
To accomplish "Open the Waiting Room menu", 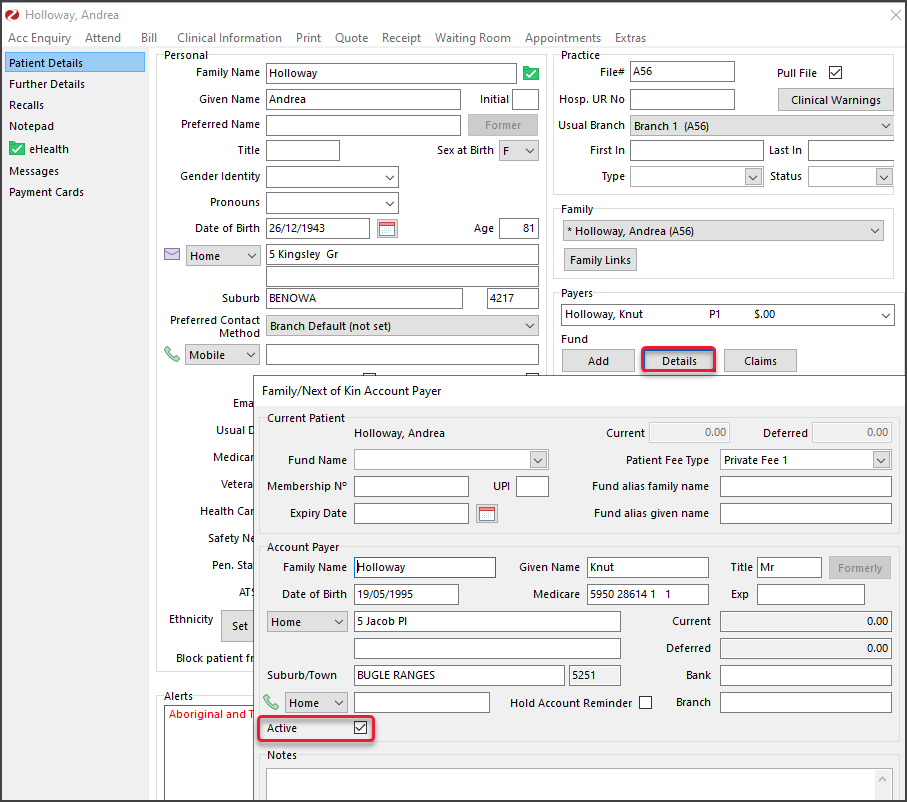I will (472, 38).
